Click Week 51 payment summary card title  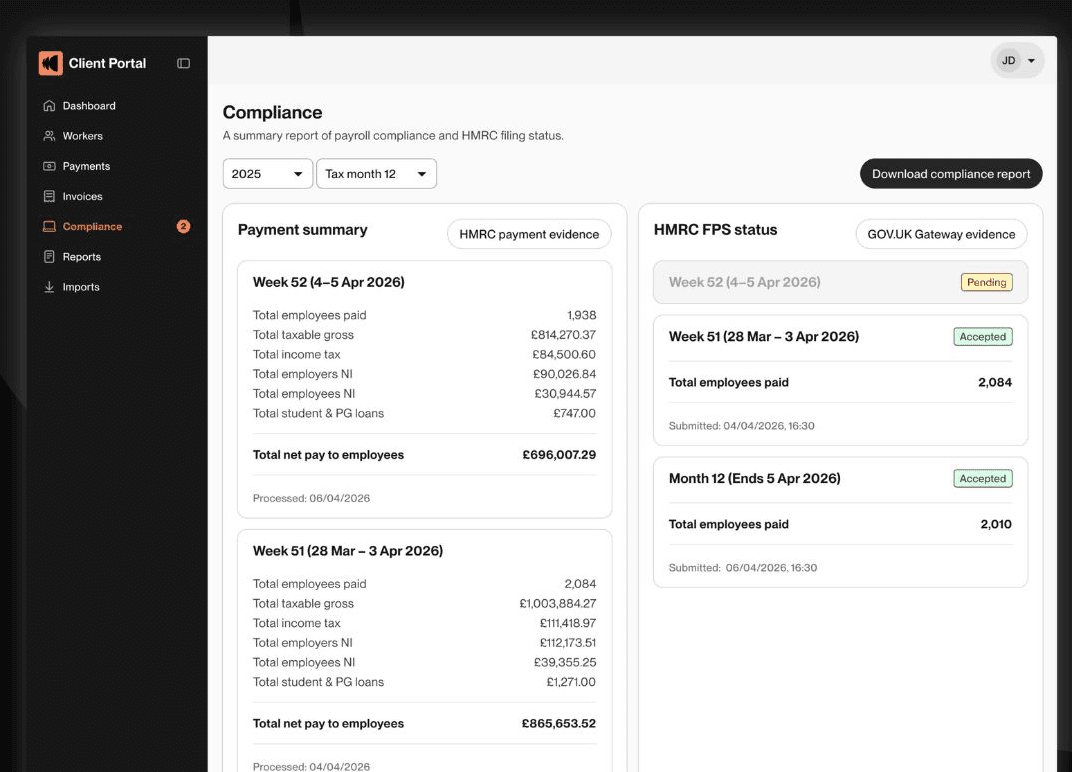point(348,550)
